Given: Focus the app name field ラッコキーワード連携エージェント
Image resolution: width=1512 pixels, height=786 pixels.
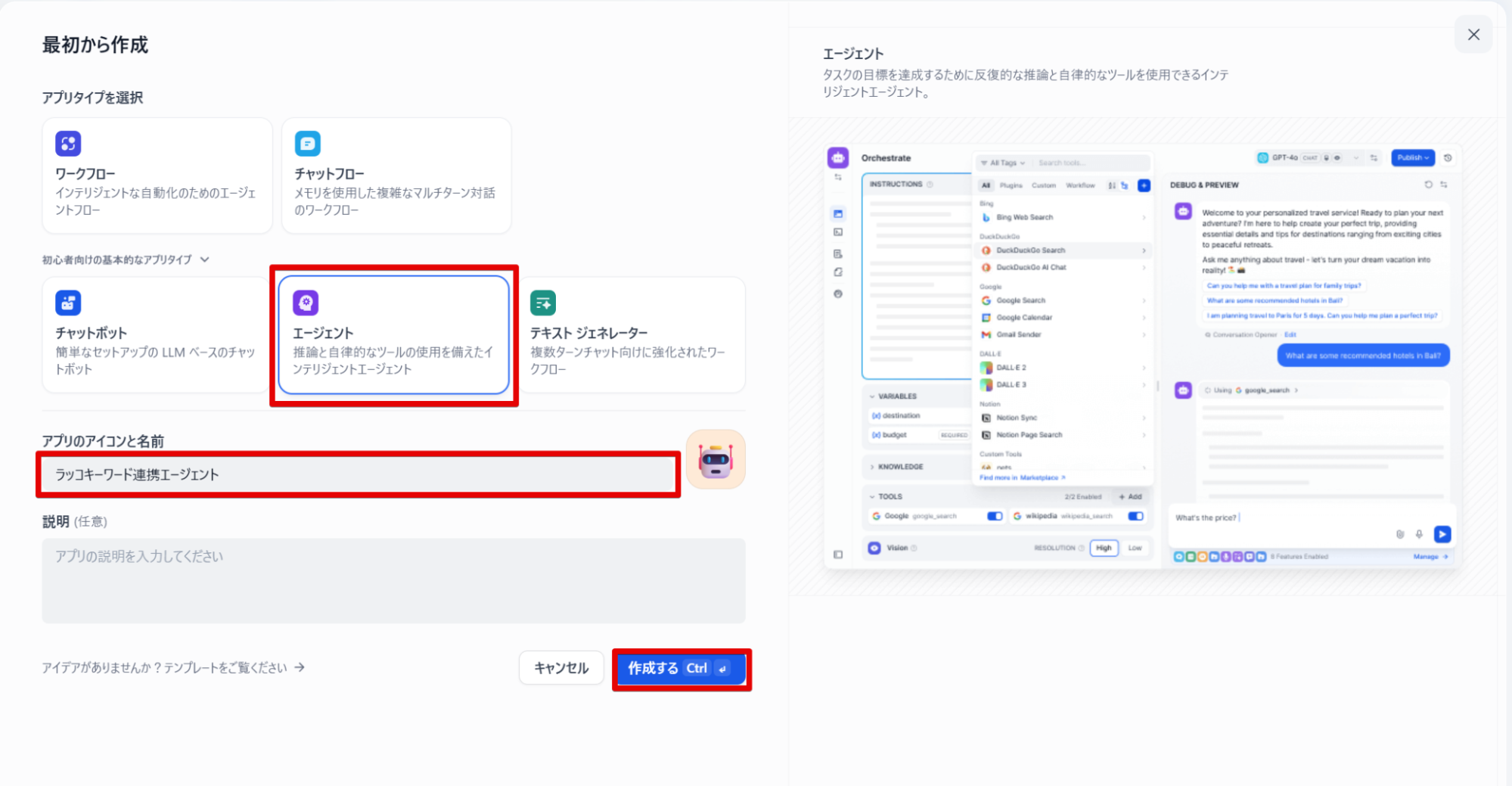Looking at the screenshot, I should 358,474.
